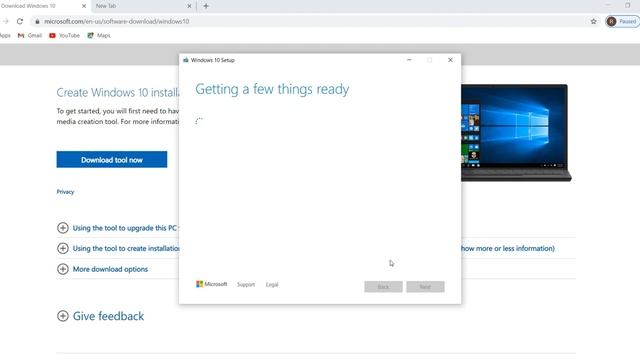Click the Windows 10 laptop image

[516, 133]
